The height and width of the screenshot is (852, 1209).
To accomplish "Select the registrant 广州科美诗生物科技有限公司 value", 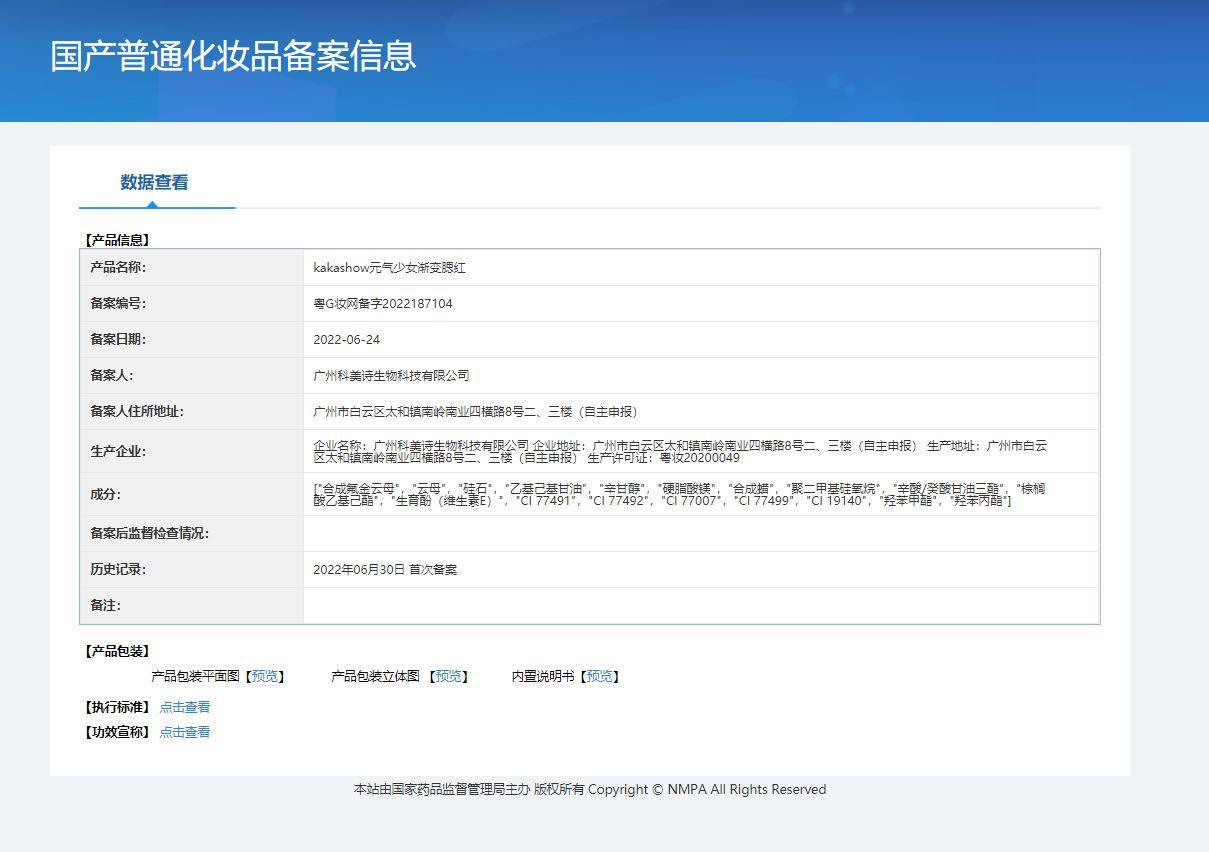I will click(391, 376).
